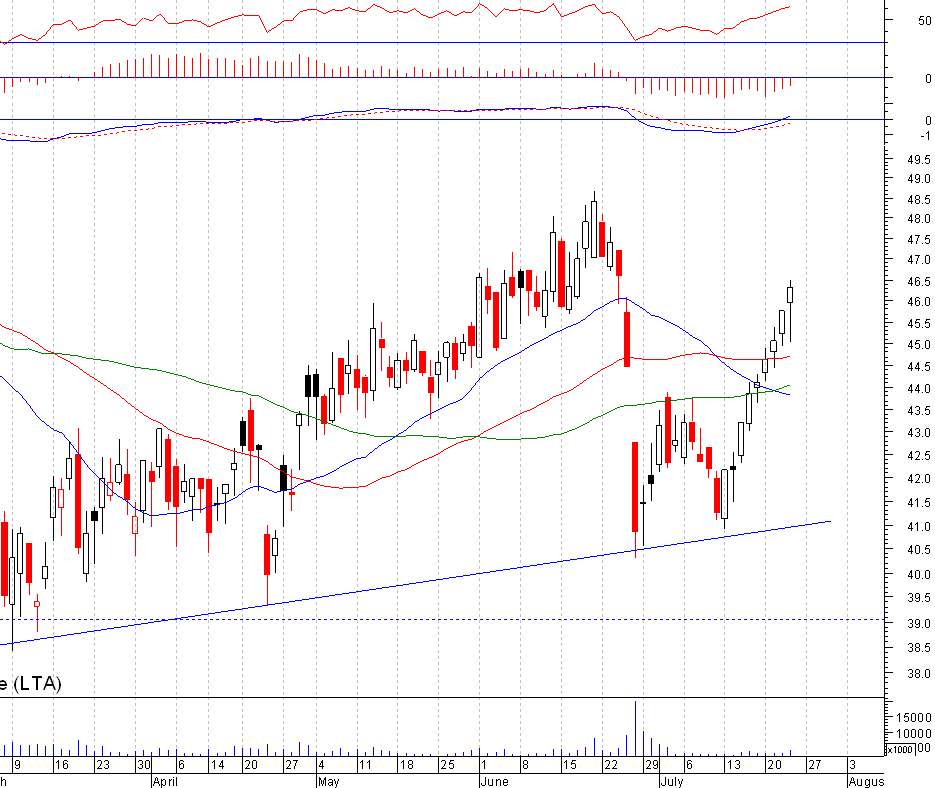The width and height of the screenshot is (935, 788).
Task: Click the 3 date label near August
Action: 853,765
